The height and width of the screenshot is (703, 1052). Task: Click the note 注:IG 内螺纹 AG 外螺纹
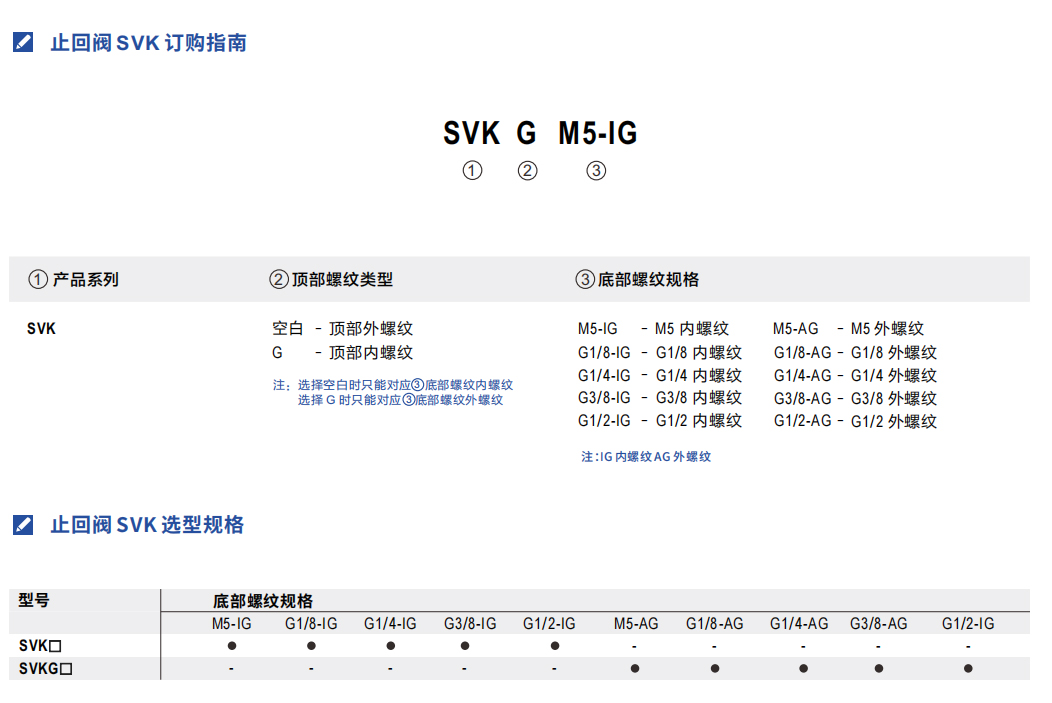[x=646, y=457]
